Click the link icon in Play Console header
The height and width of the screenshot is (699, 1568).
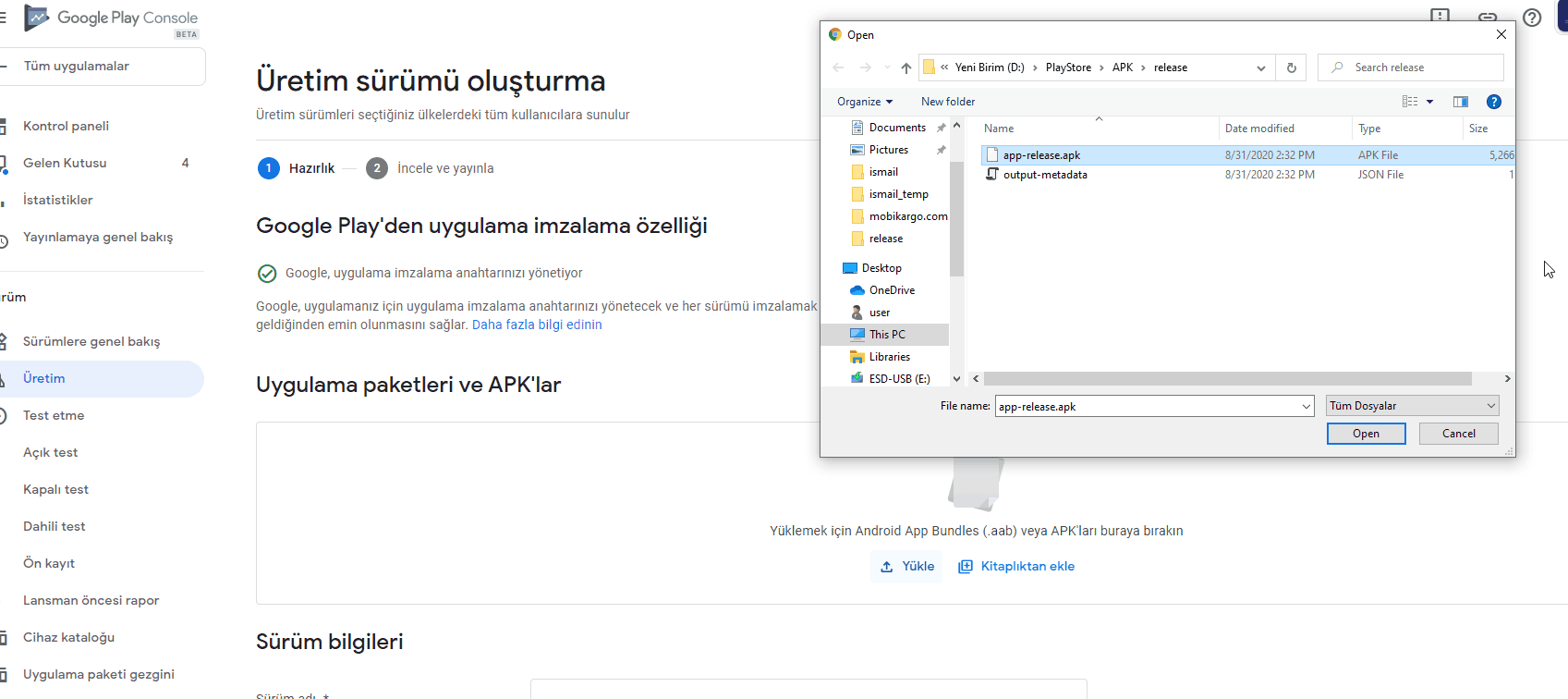click(1488, 18)
